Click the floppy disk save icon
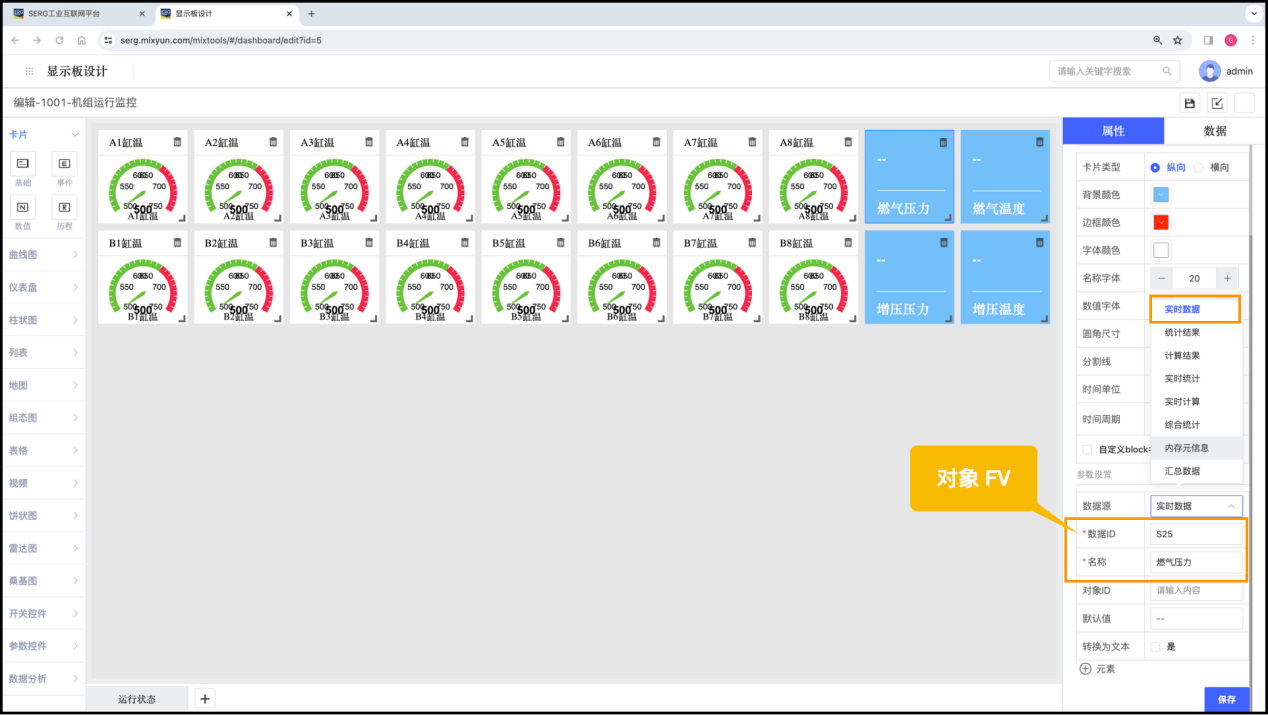 click(x=1189, y=103)
